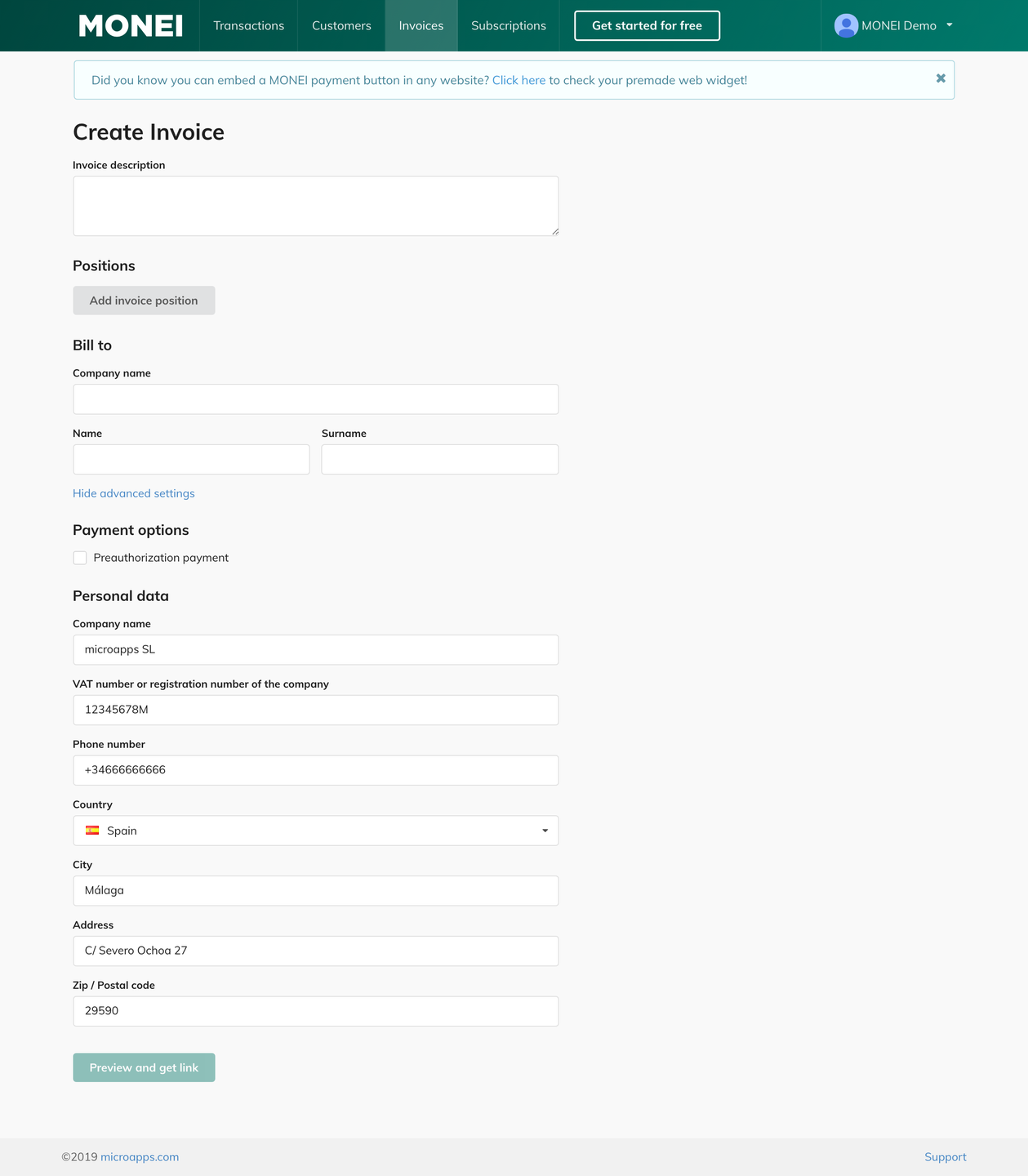Click the MONEI logo
Image resolution: width=1028 pixels, height=1176 pixels.
coord(131,26)
